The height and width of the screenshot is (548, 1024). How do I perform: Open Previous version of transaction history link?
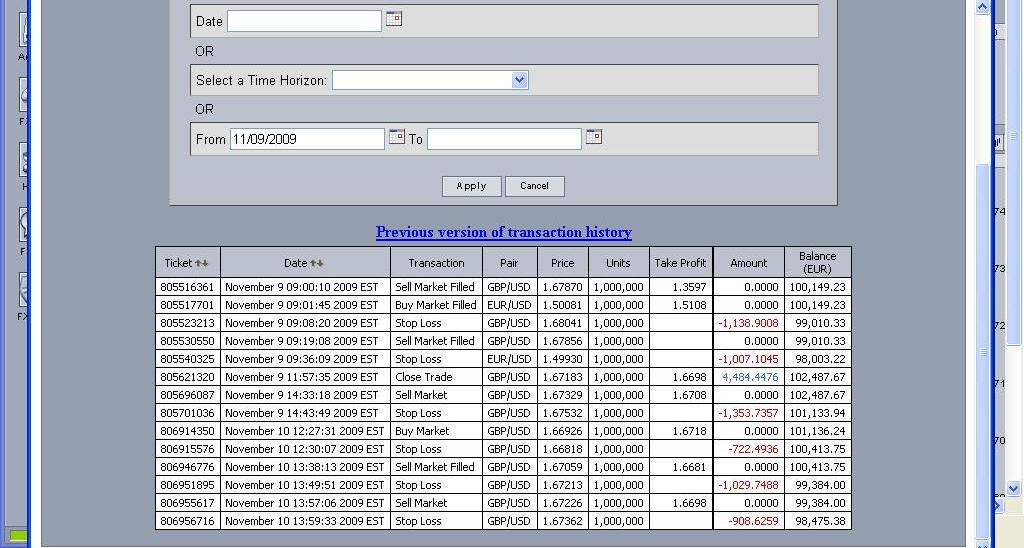[x=503, y=232]
